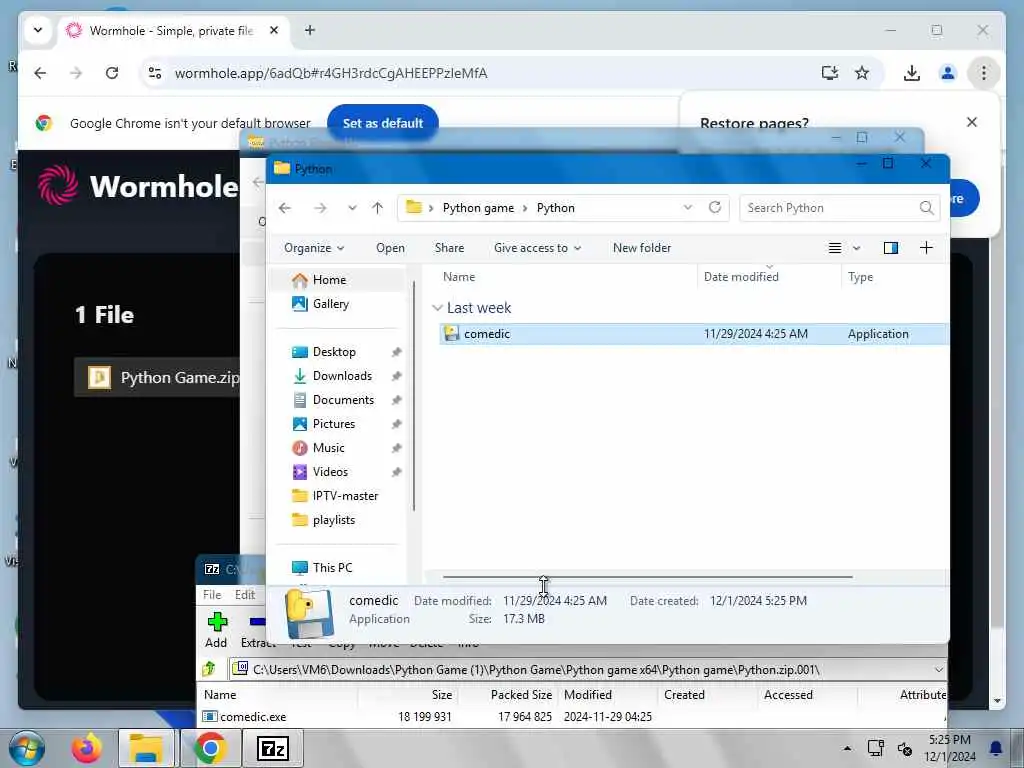The width and height of the screenshot is (1024, 768).
Task: Click the Wormhole logo
Action: point(138,185)
